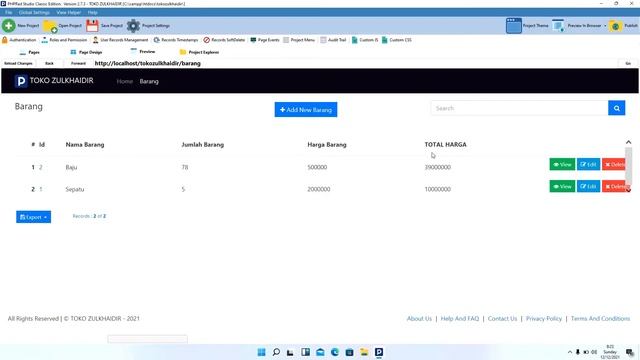Image resolution: width=640 pixels, height=360 pixels.
Task: Expand the Export dropdown
Action: [x=33, y=217]
